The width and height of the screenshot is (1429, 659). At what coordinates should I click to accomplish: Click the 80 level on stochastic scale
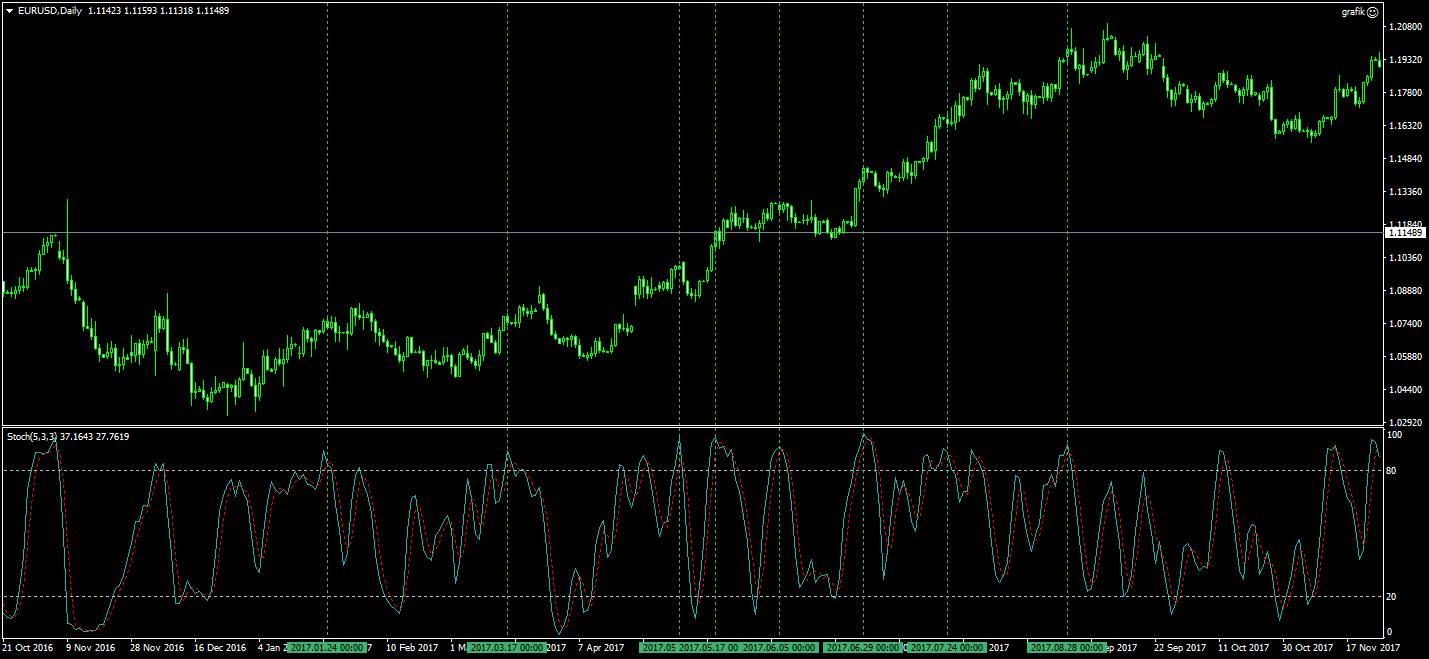tap(1390, 471)
